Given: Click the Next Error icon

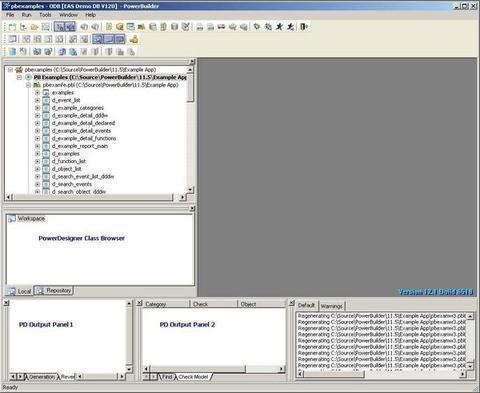Looking at the screenshot, I should coord(84,27).
